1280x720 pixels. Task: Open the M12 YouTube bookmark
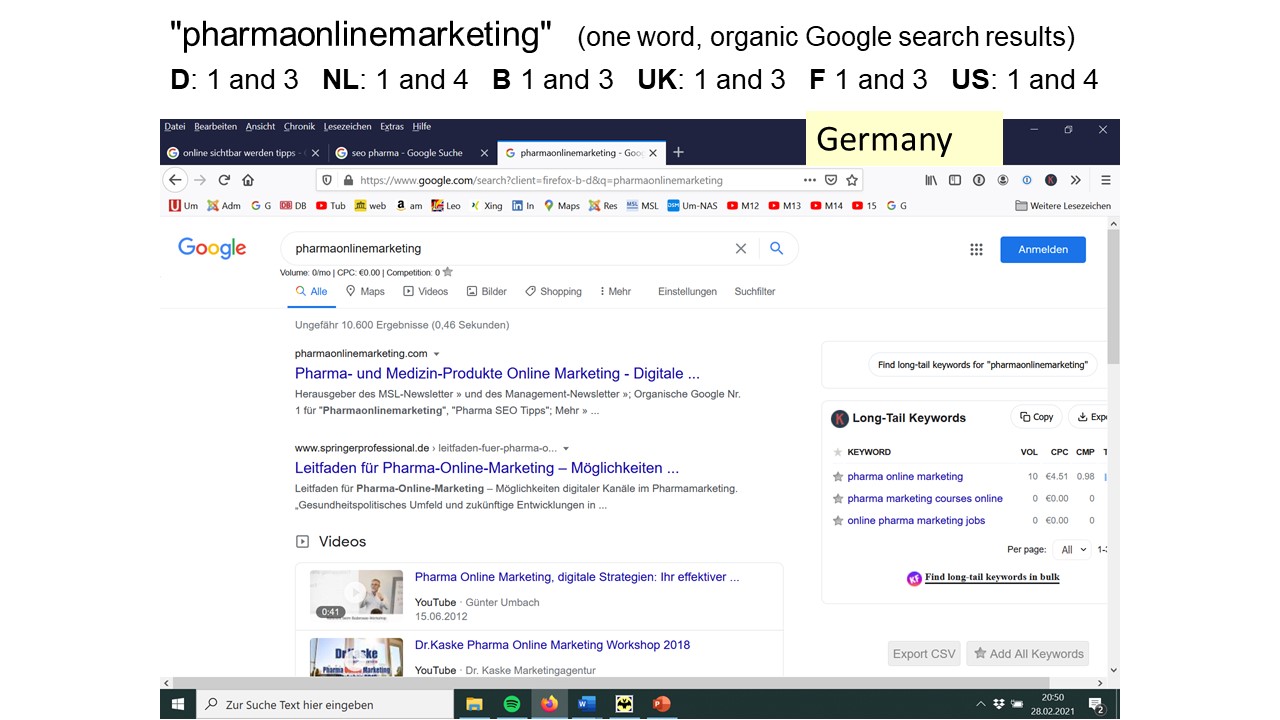(x=743, y=206)
